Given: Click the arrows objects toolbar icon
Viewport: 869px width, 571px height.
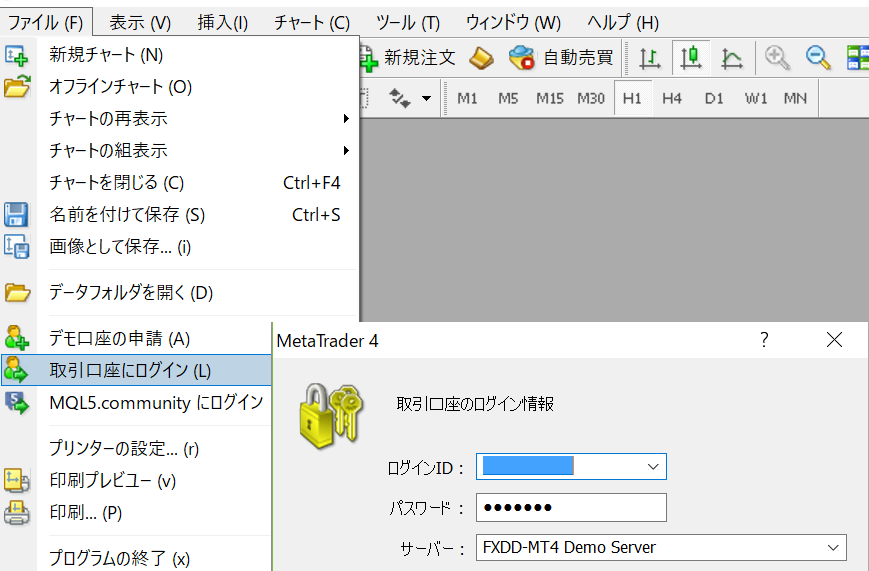Looking at the screenshot, I should point(400,98).
